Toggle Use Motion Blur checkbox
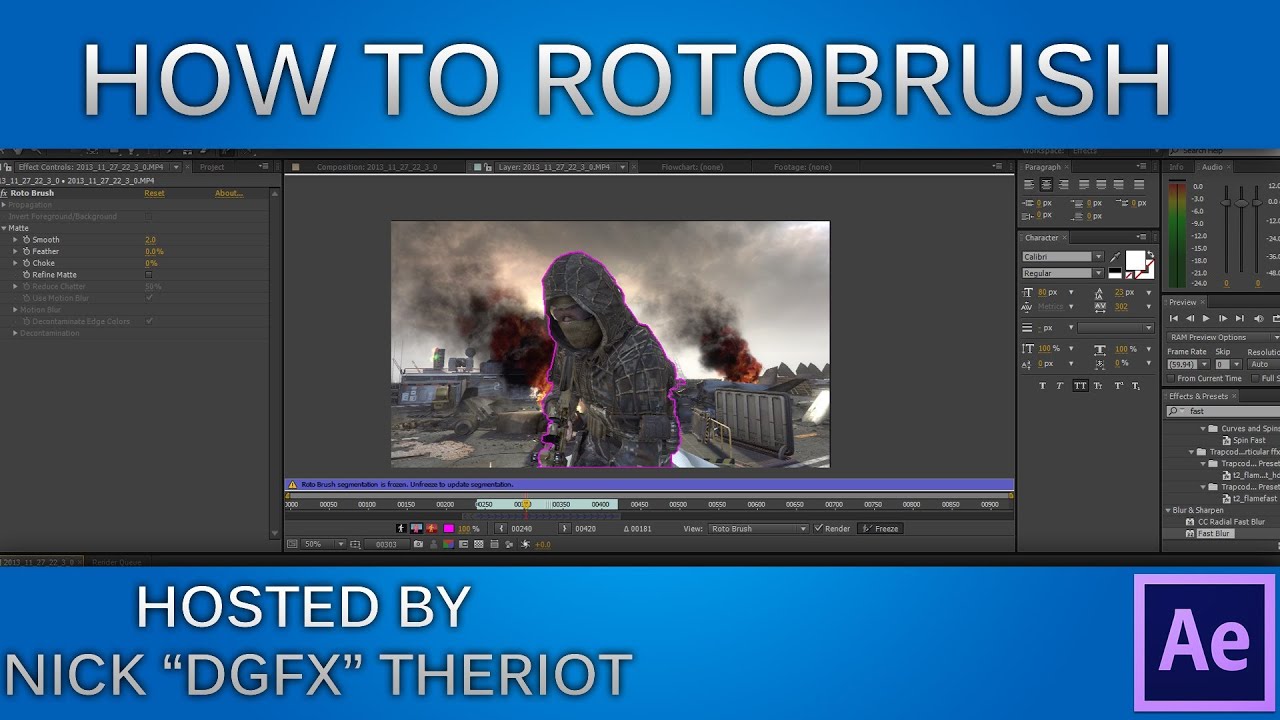Viewport: 1280px width, 720px height. pos(149,297)
